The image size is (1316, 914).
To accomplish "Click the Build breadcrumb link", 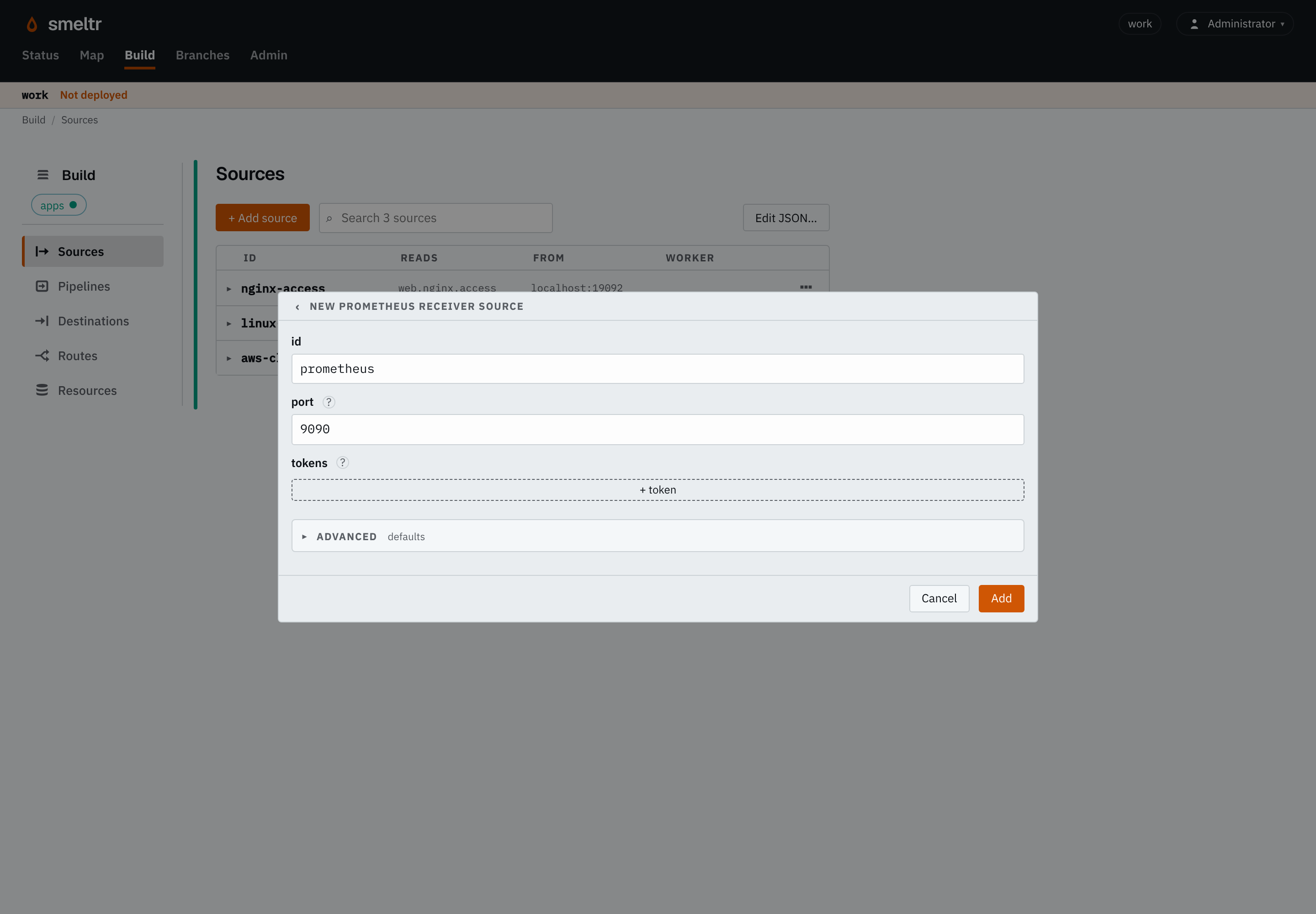I will click(x=34, y=120).
